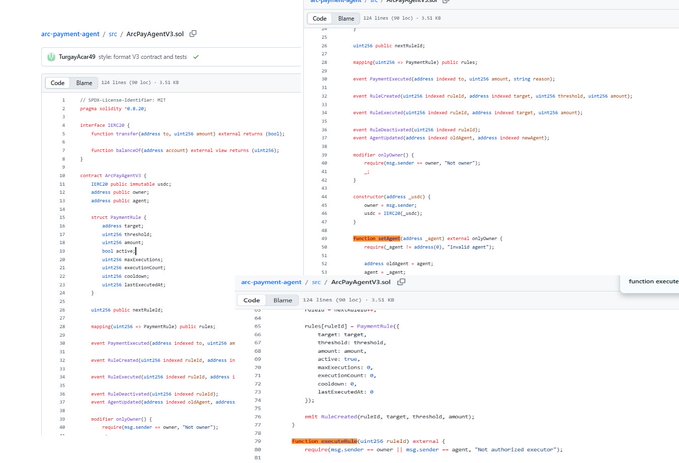Click line number 79 in bottom pane

258,441
